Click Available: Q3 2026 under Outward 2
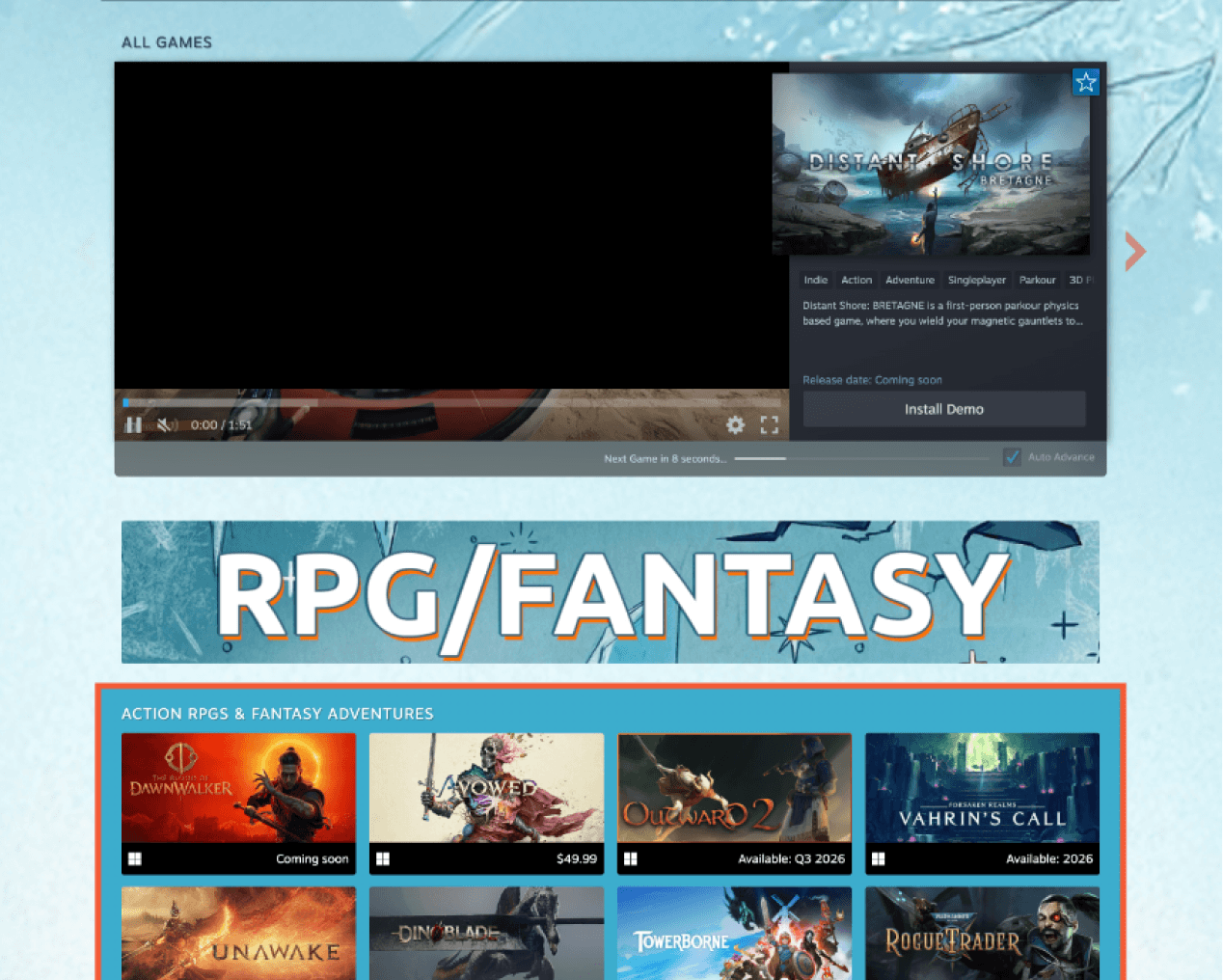The width and height of the screenshot is (1223, 980). click(791, 858)
